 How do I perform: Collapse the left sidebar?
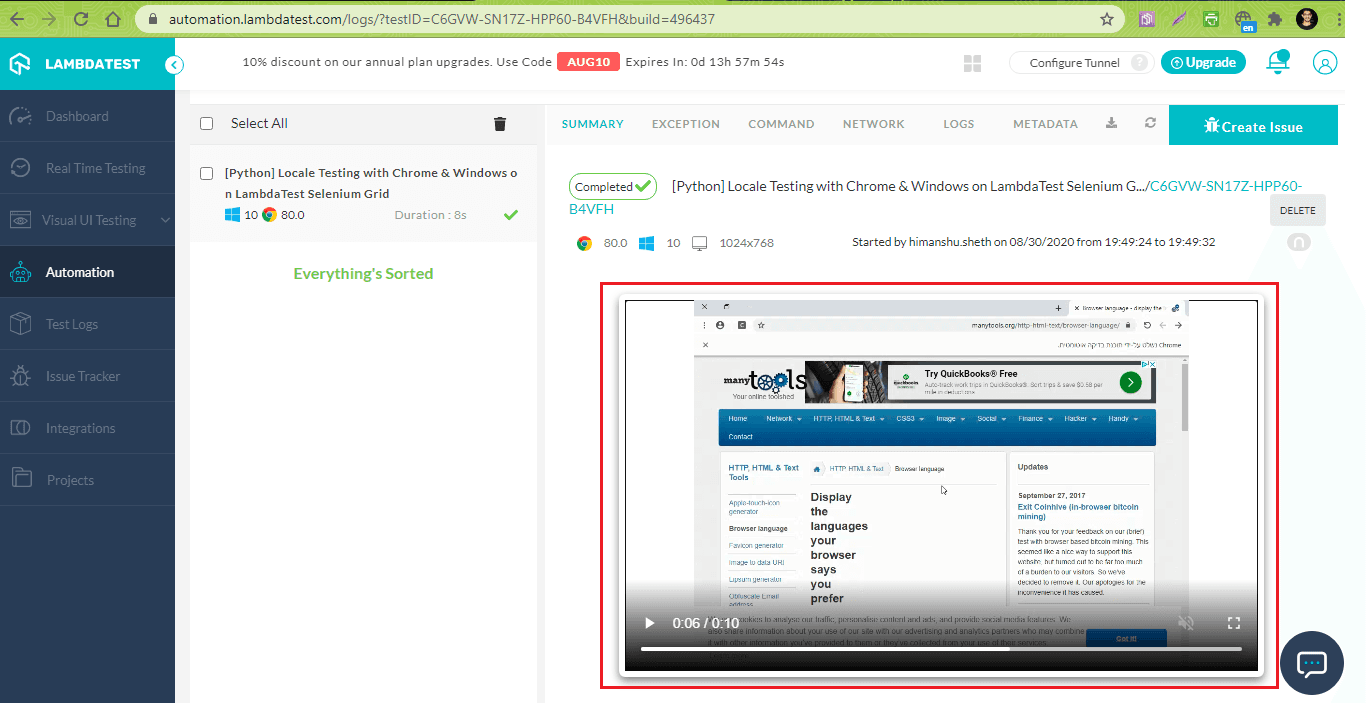point(174,63)
